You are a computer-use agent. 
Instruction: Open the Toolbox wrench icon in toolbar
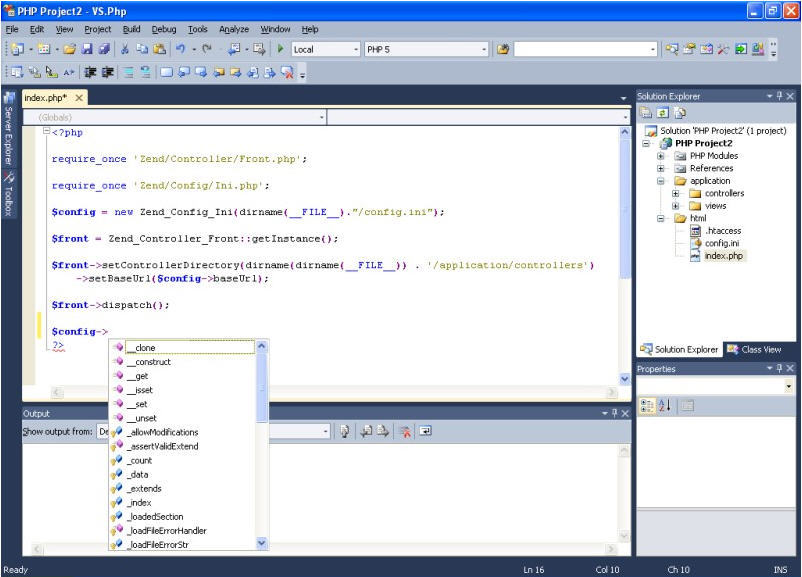(x=723, y=49)
